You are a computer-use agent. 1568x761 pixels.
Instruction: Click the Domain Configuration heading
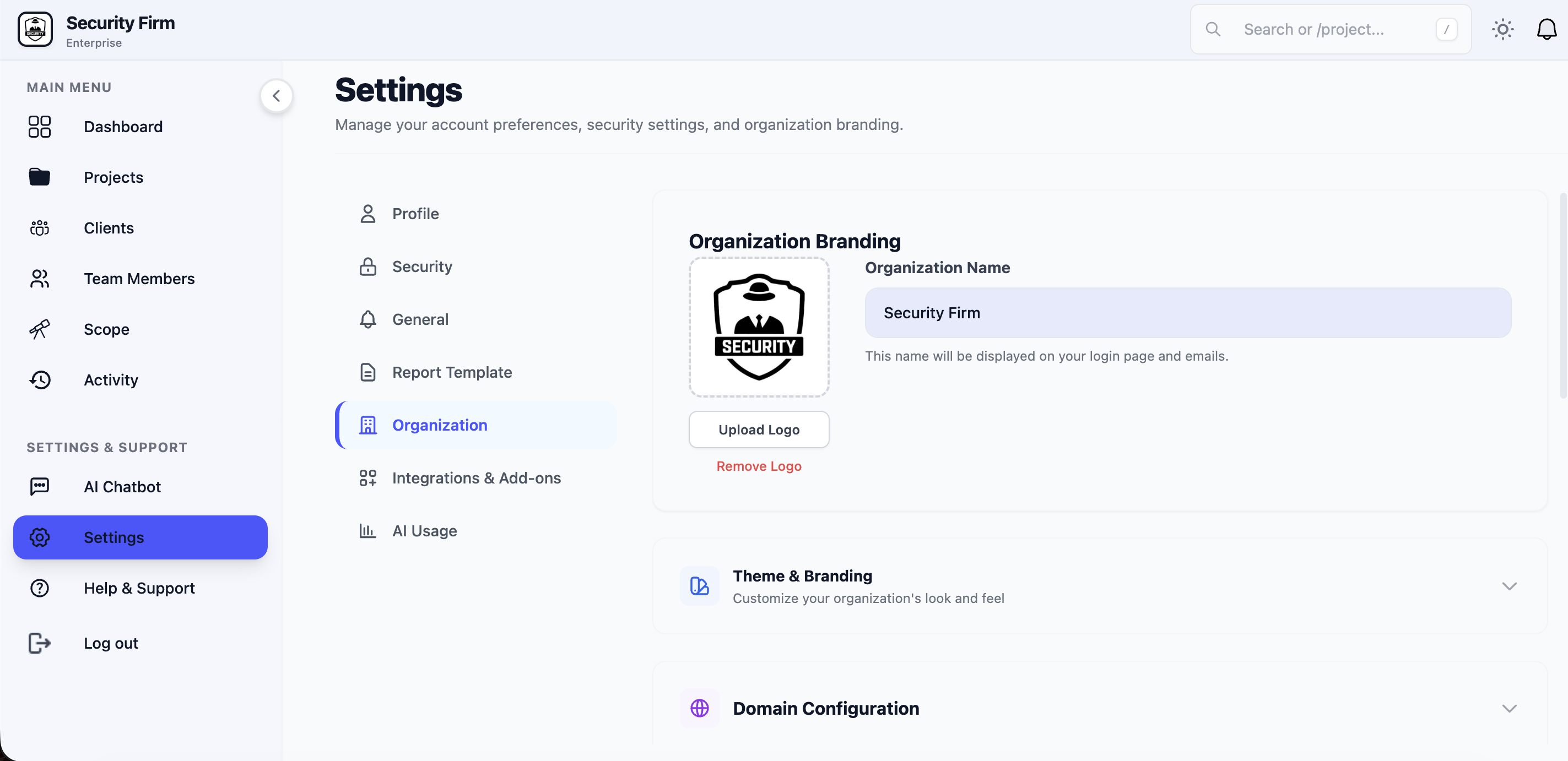point(826,708)
